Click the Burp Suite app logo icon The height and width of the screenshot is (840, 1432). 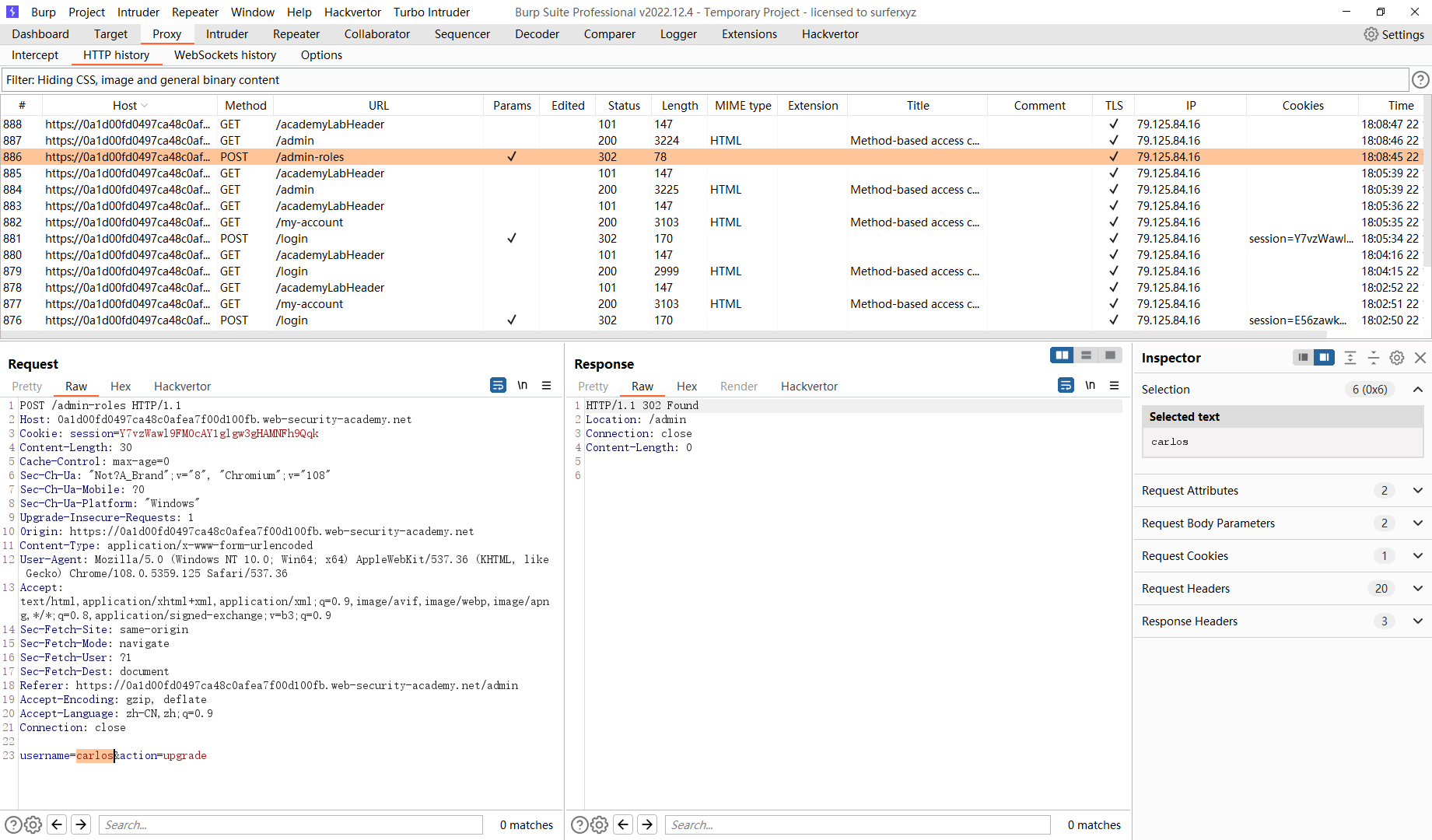pyautogui.click(x=12, y=12)
